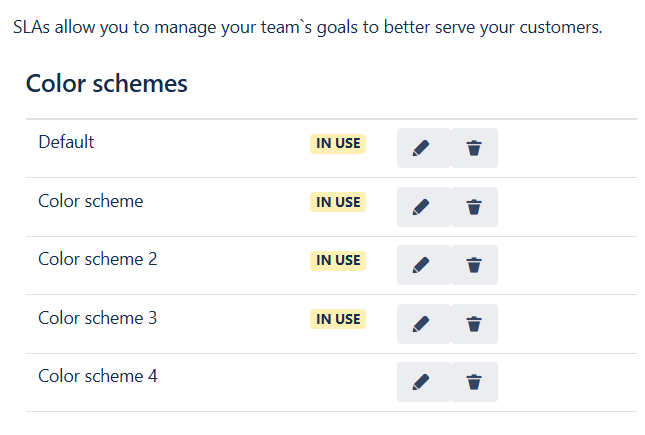Click IN USE badge on Color scheme
The image size is (645, 435).
338,202
